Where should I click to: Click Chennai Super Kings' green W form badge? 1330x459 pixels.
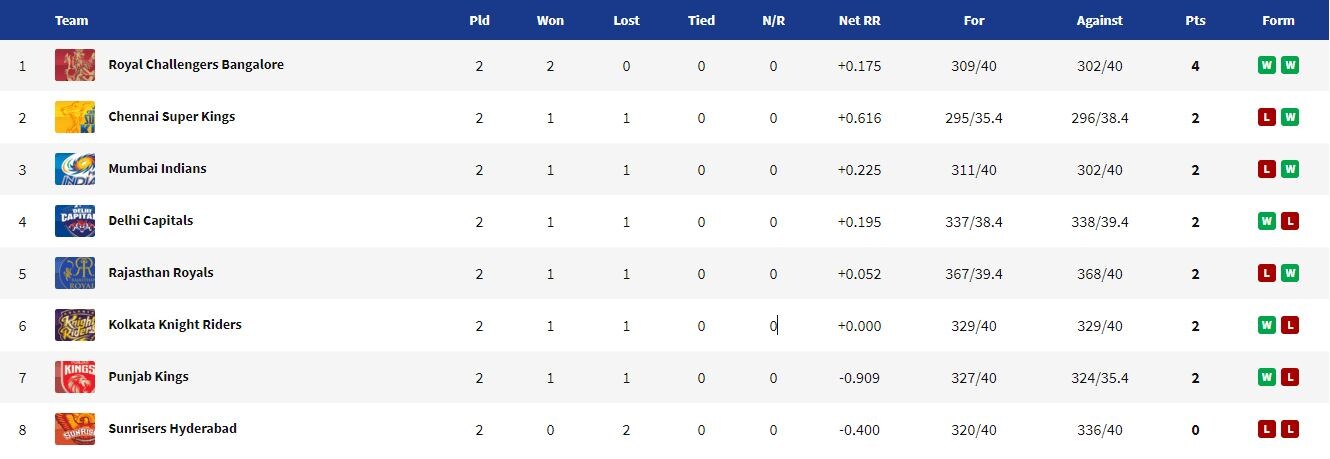[x=1290, y=118]
